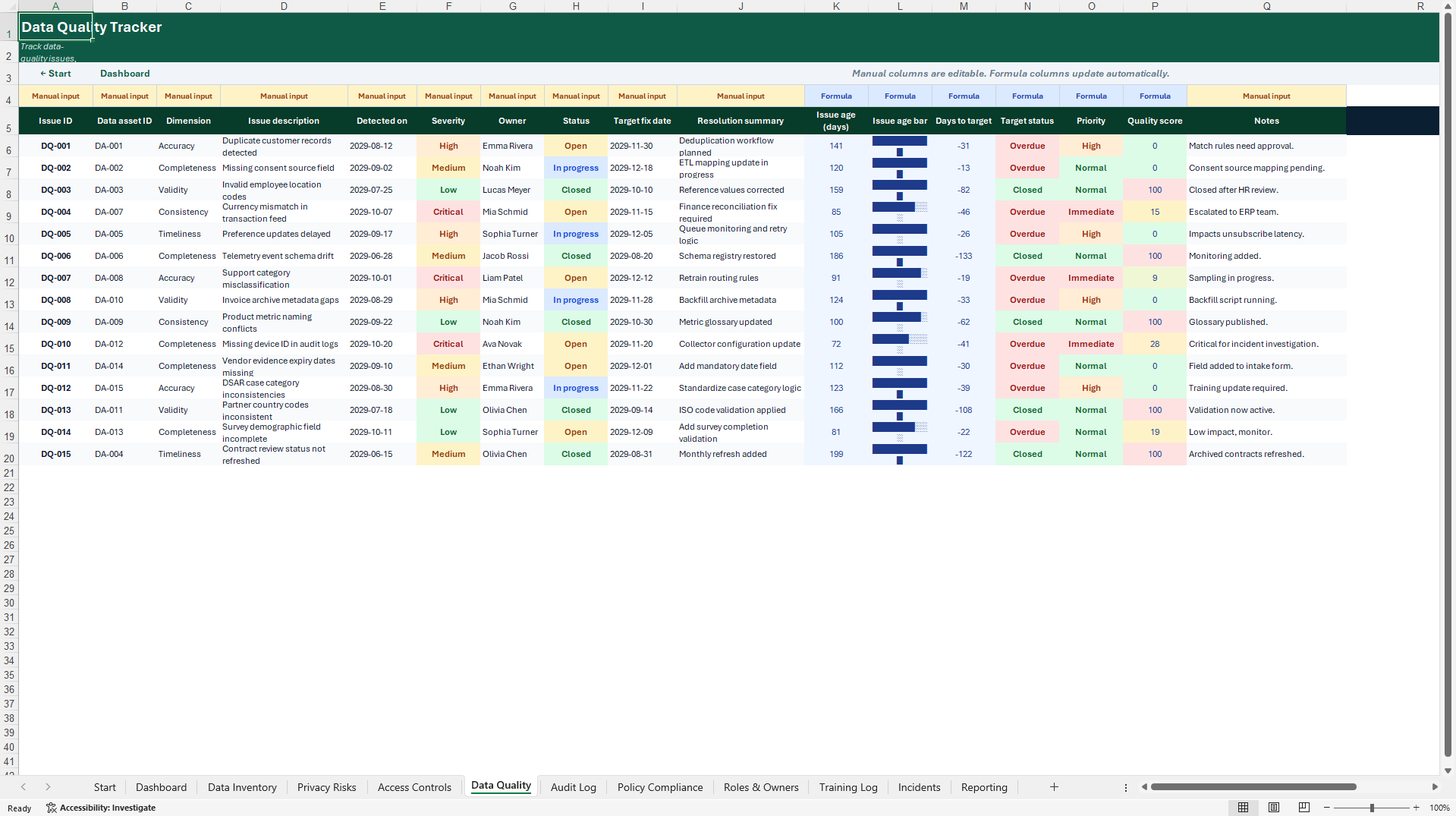Go to previous sheet tab arrow
1456x816 pixels.
(x=24, y=787)
